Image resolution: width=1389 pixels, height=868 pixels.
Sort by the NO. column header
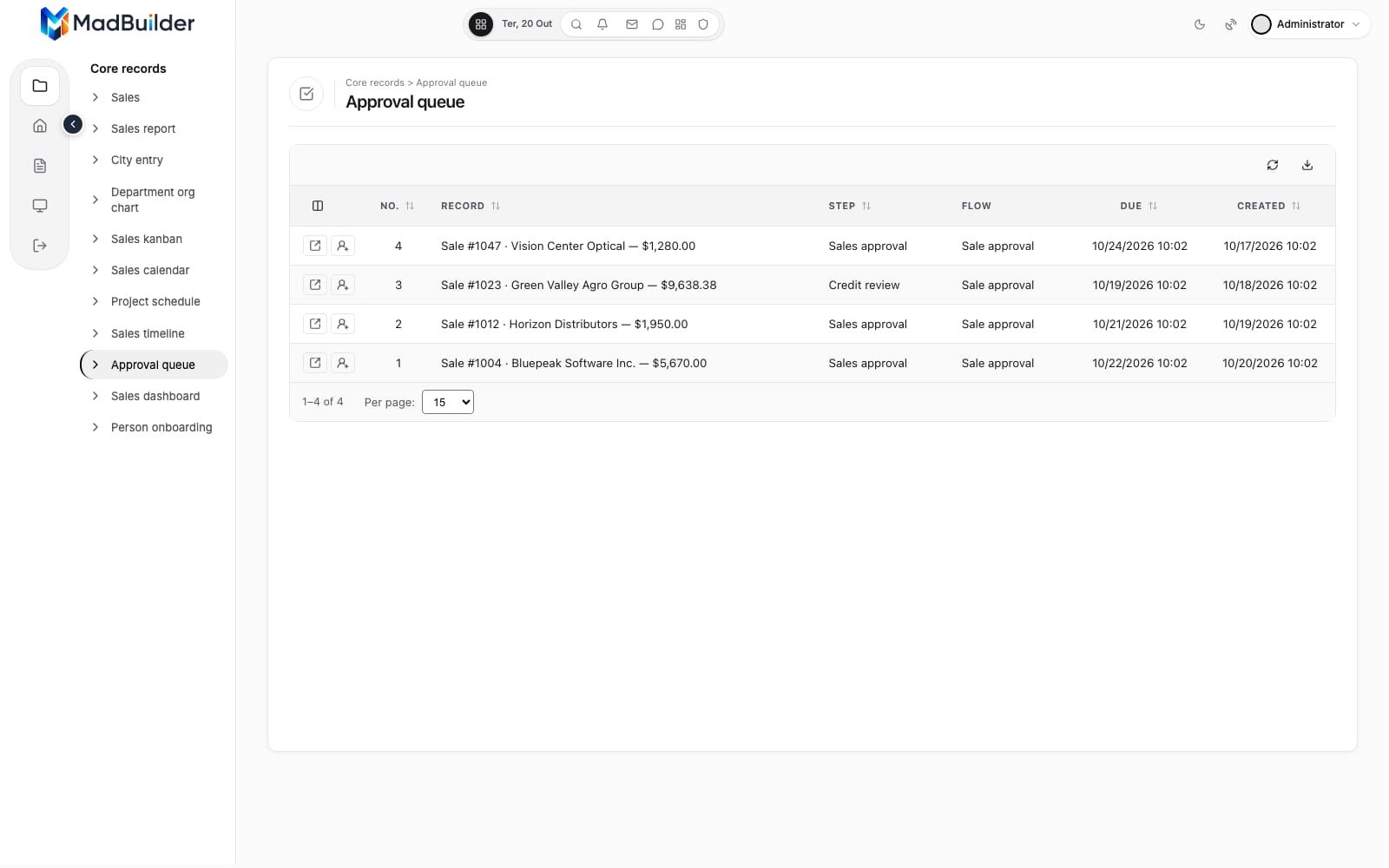pos(398,206)
